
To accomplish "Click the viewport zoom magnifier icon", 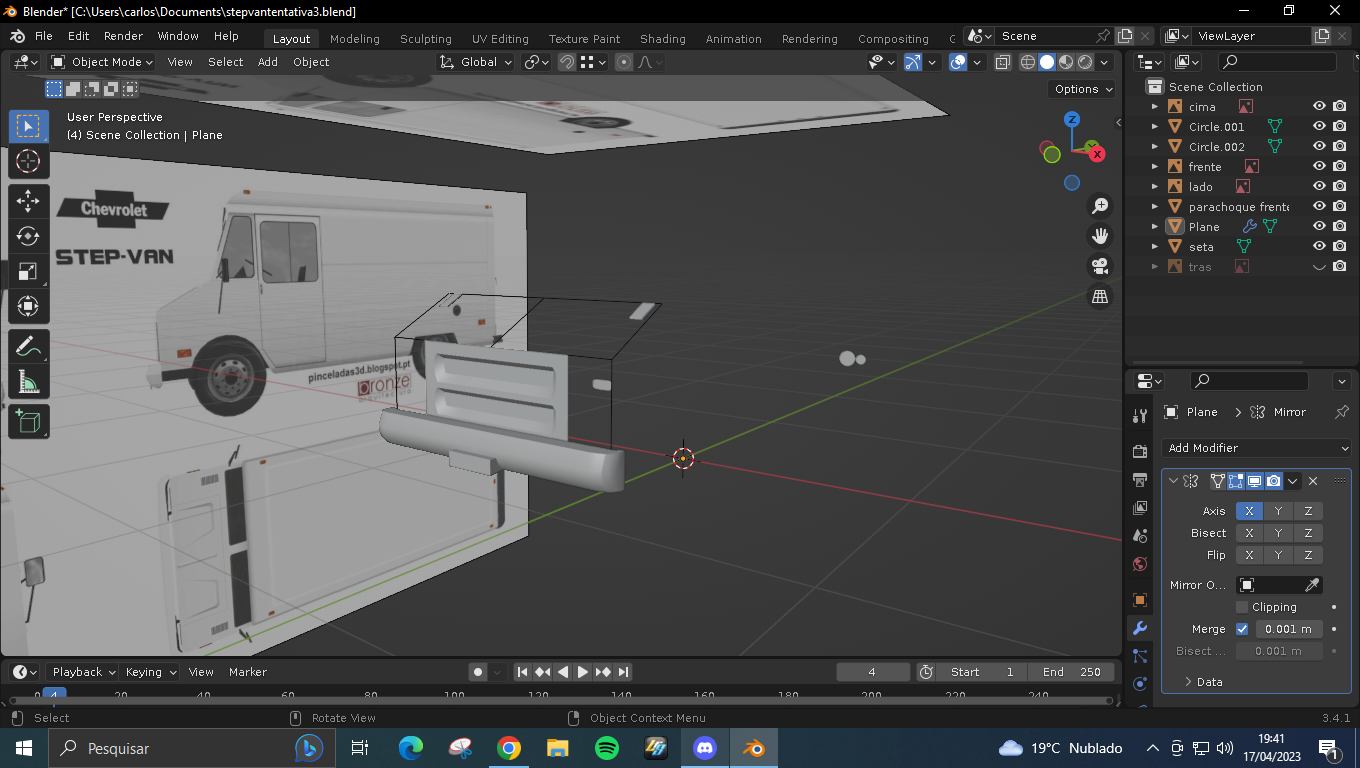I will tap(1100, 206).
